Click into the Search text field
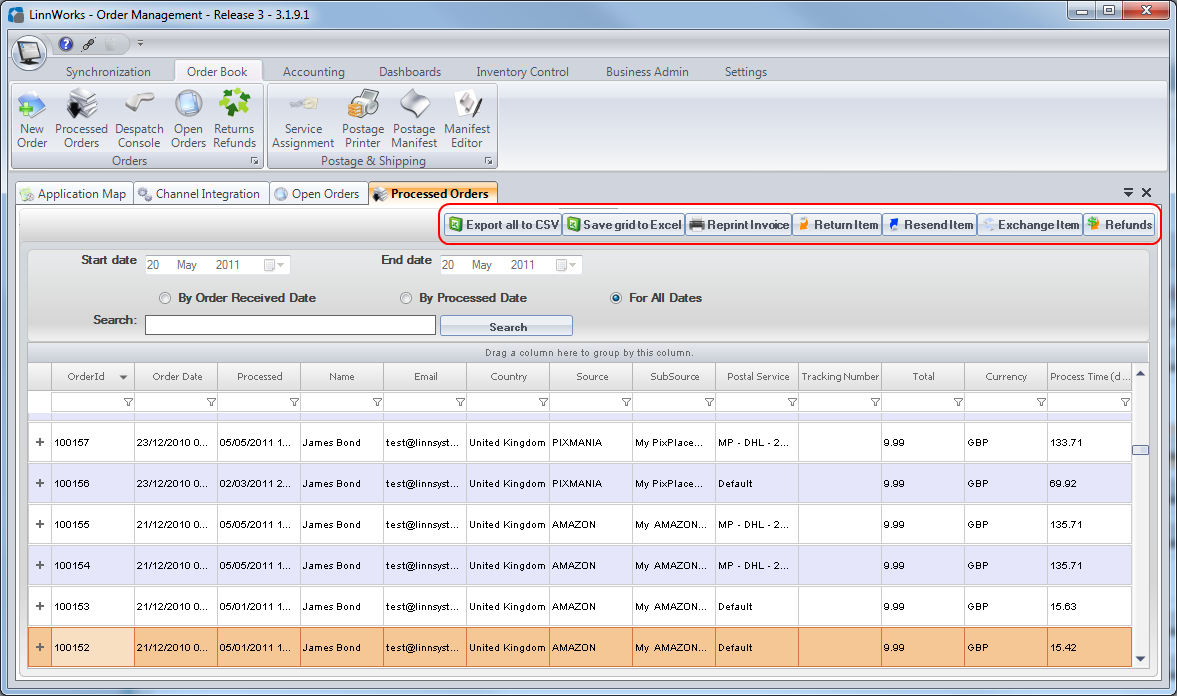The image size is (1177, 696). pos(290,326)
